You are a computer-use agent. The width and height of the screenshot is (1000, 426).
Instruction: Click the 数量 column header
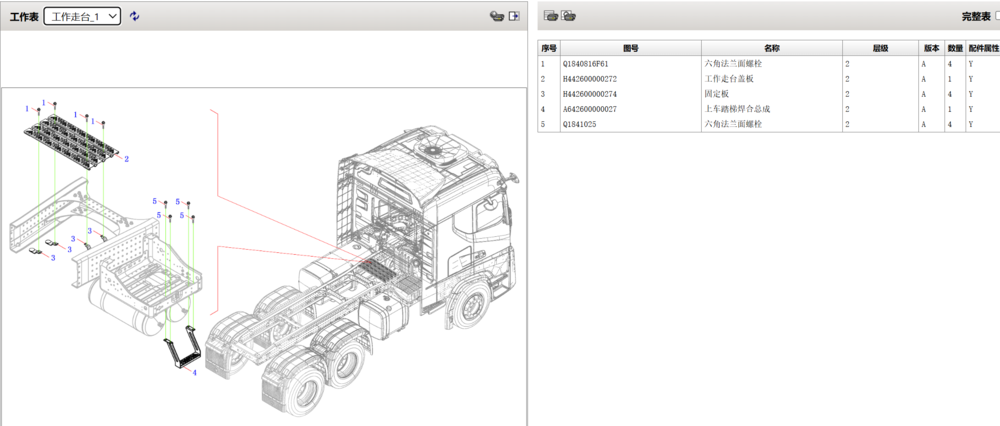click(955, 48)
